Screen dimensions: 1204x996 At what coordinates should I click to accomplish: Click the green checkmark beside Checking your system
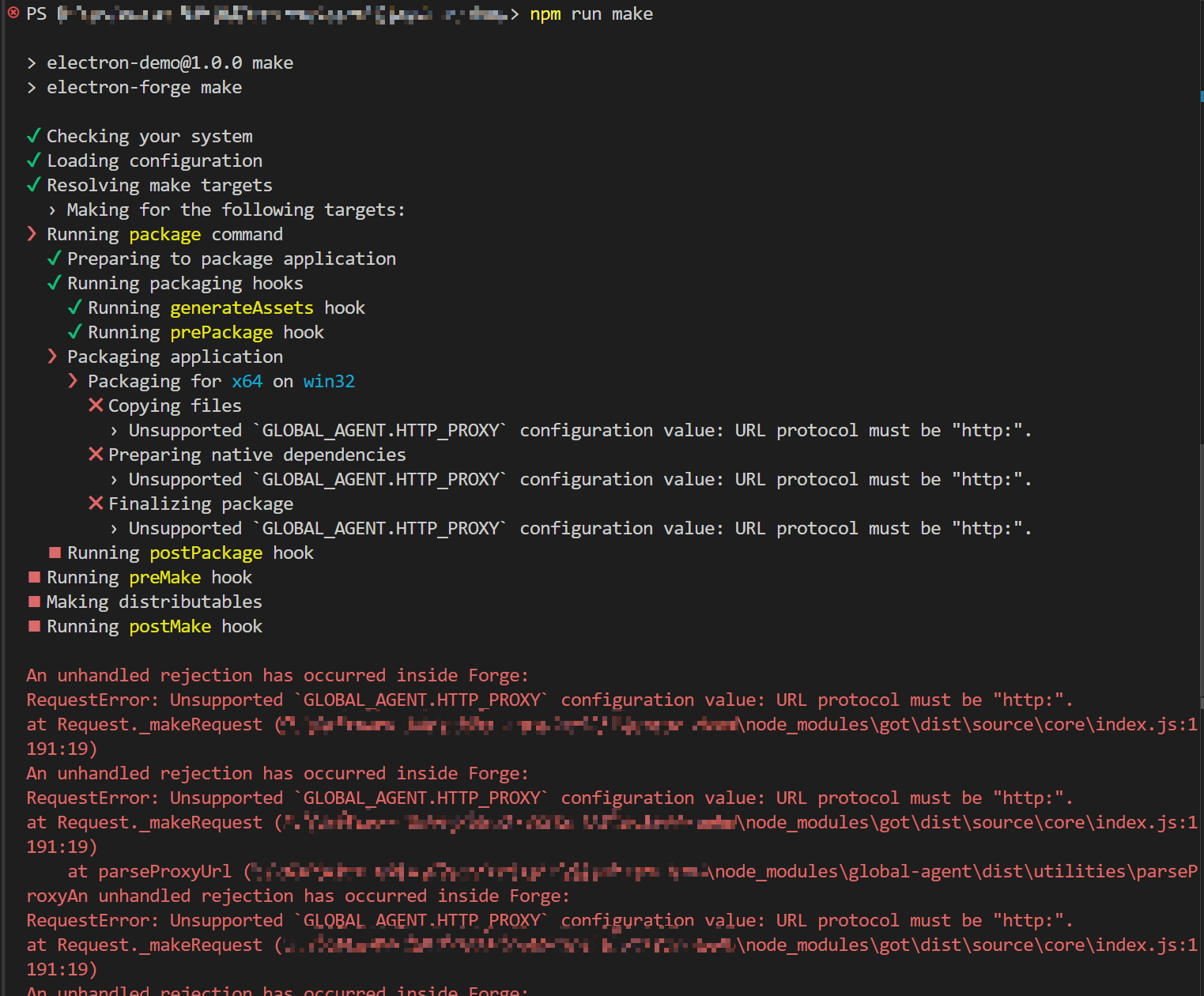pyautogui.click(x=33, y=136)
